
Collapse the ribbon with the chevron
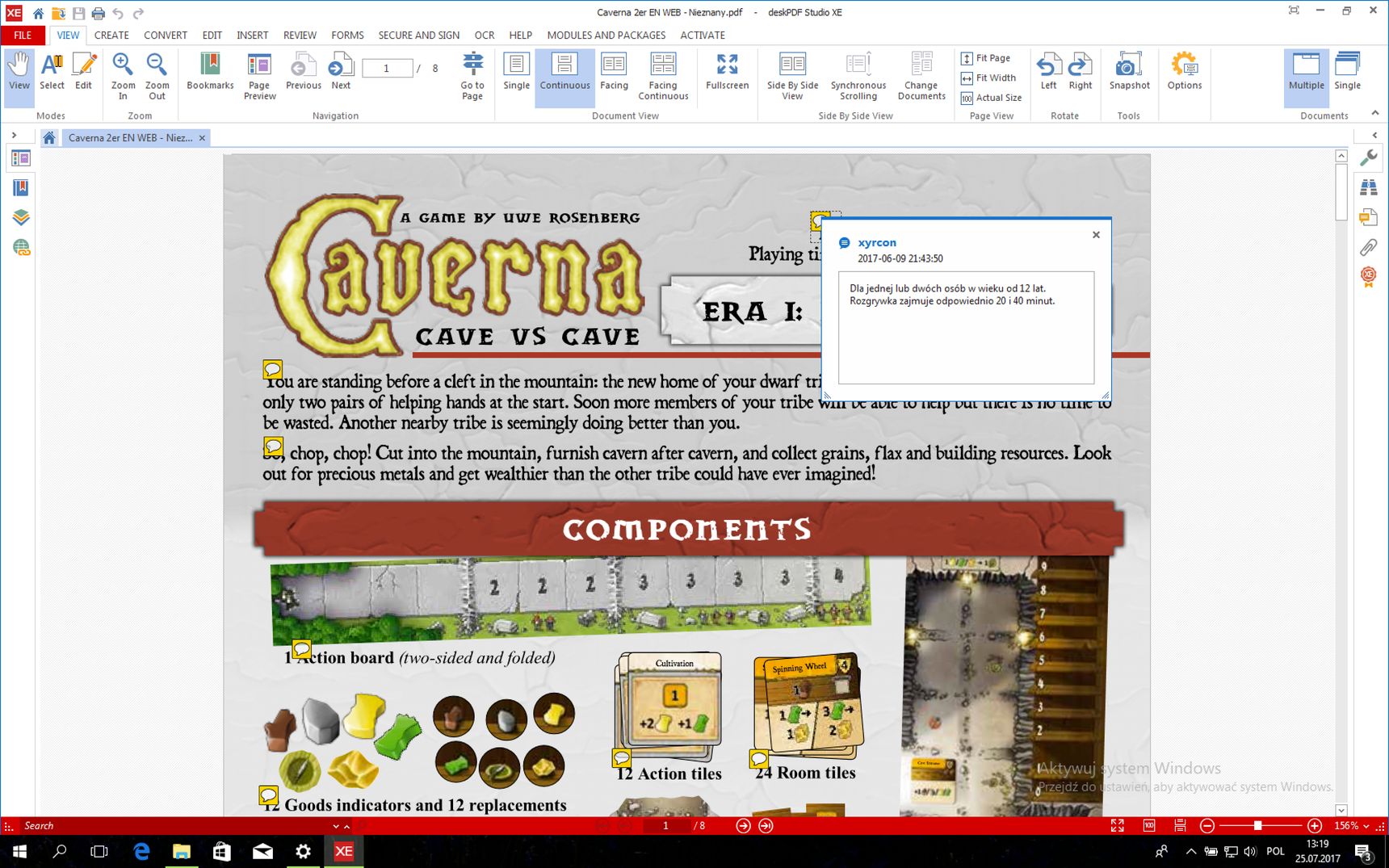tap(1375, 113)
